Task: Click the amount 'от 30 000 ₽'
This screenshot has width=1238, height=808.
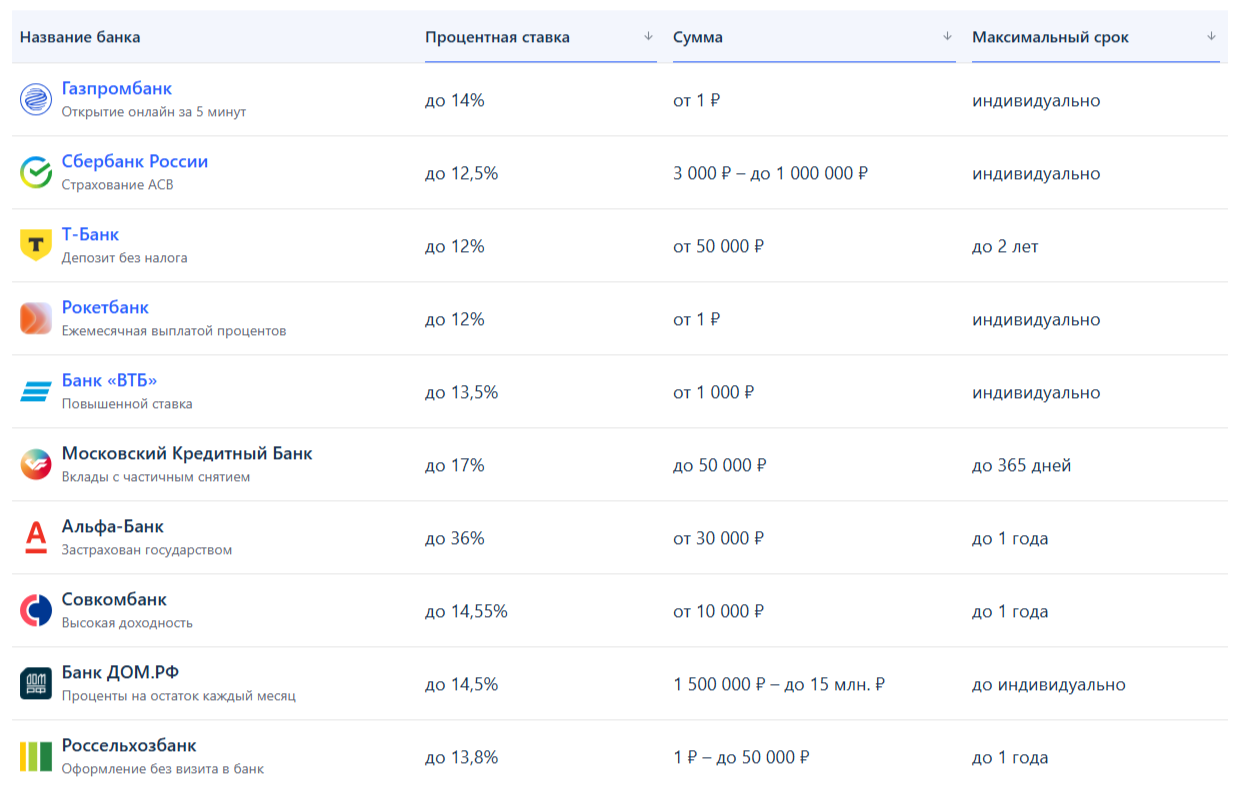Action: click(719, 538)
